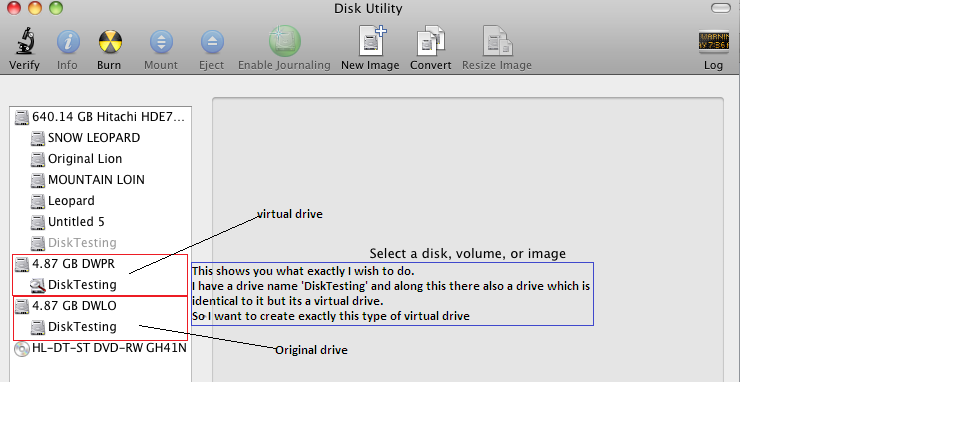
Task: Click the Hitachi hard drive icon
Action: click(22, 117)
